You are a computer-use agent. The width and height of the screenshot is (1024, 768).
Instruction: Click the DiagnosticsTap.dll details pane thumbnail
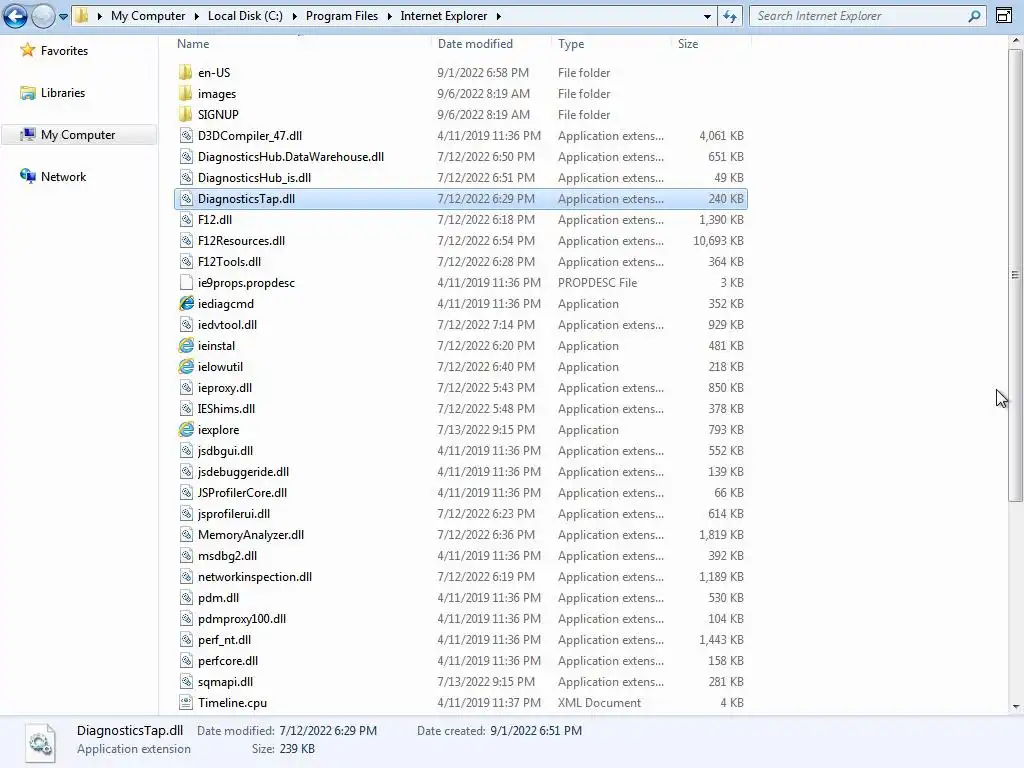(40, 743)
